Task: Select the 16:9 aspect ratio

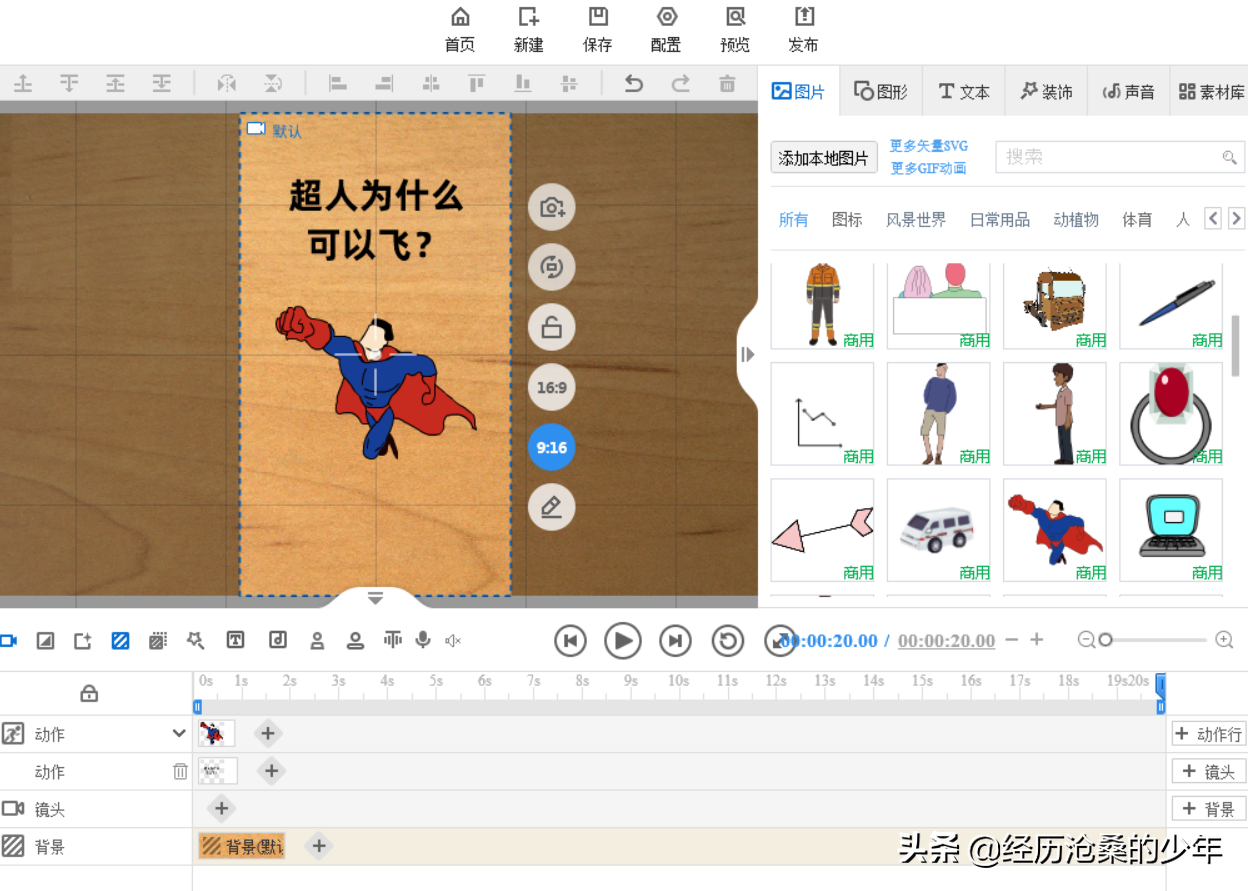Action: click(x=552, y=387)
